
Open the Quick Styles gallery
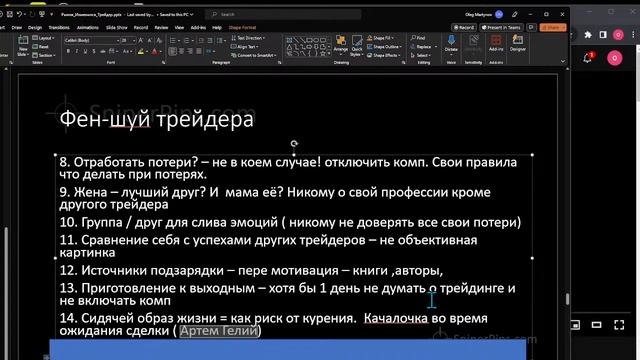click(357, 46)
